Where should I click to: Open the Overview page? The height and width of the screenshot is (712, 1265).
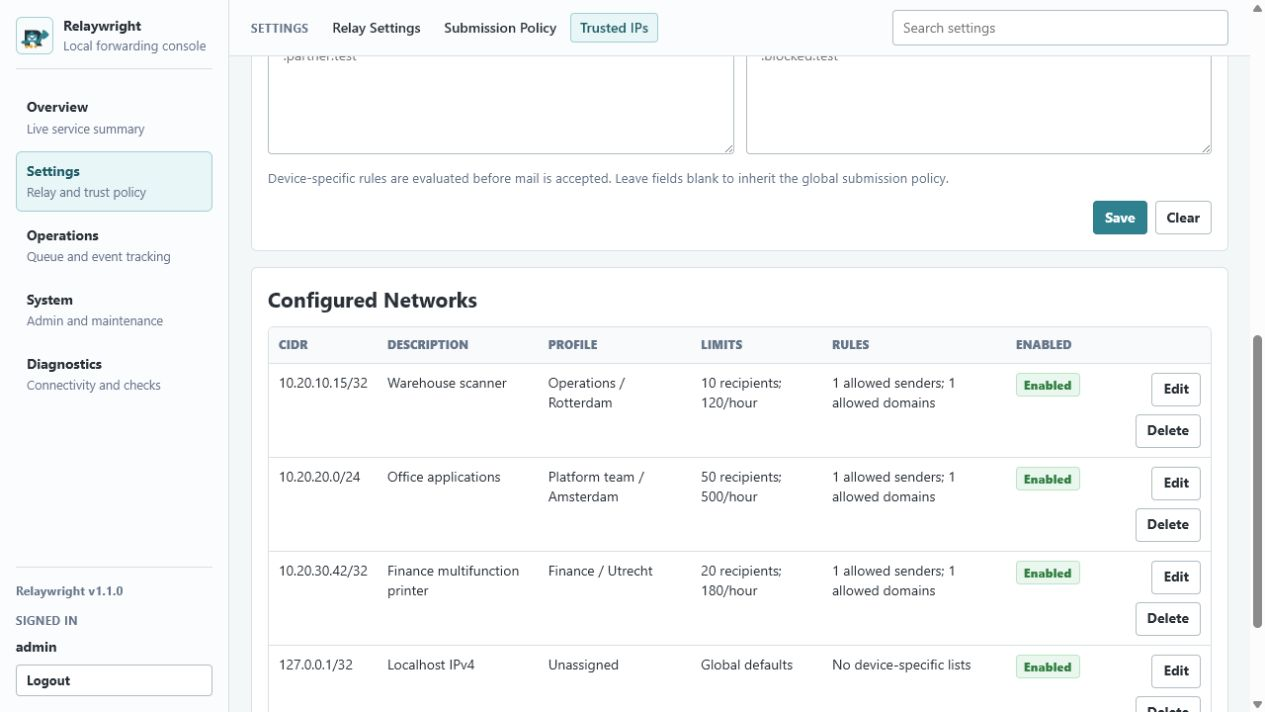coord(114,117)
